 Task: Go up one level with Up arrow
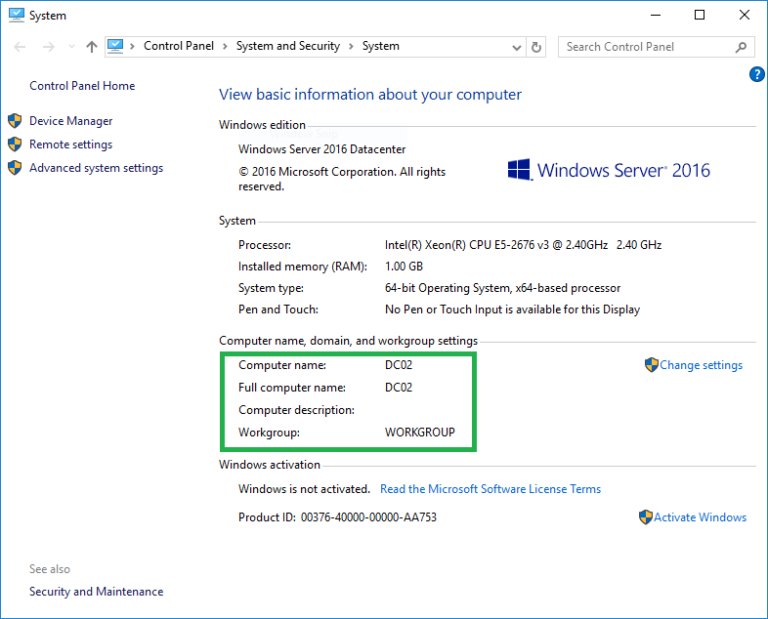click(92, 47)
